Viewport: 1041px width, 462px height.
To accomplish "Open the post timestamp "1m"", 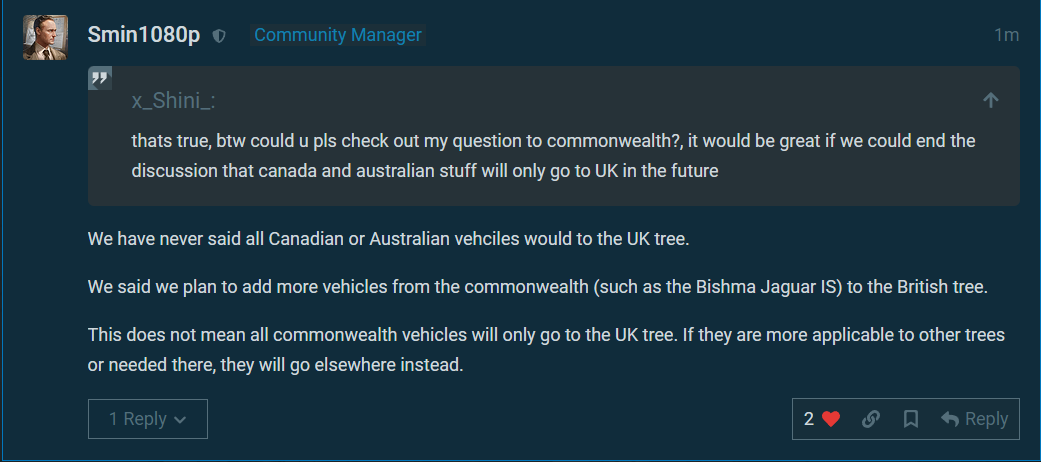I will point(1006,36).
